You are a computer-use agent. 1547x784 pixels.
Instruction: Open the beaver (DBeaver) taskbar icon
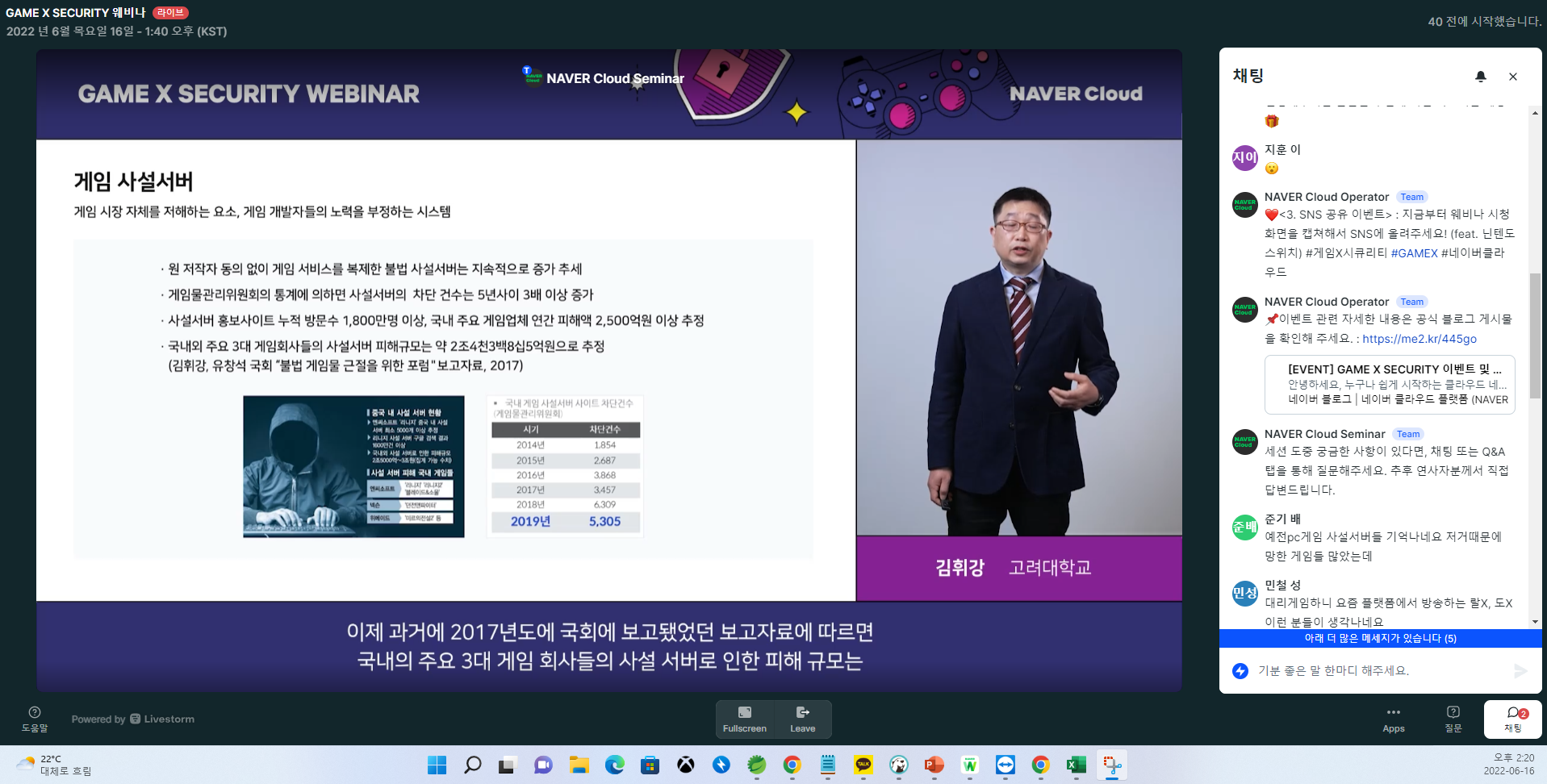(x=898, y=765)
